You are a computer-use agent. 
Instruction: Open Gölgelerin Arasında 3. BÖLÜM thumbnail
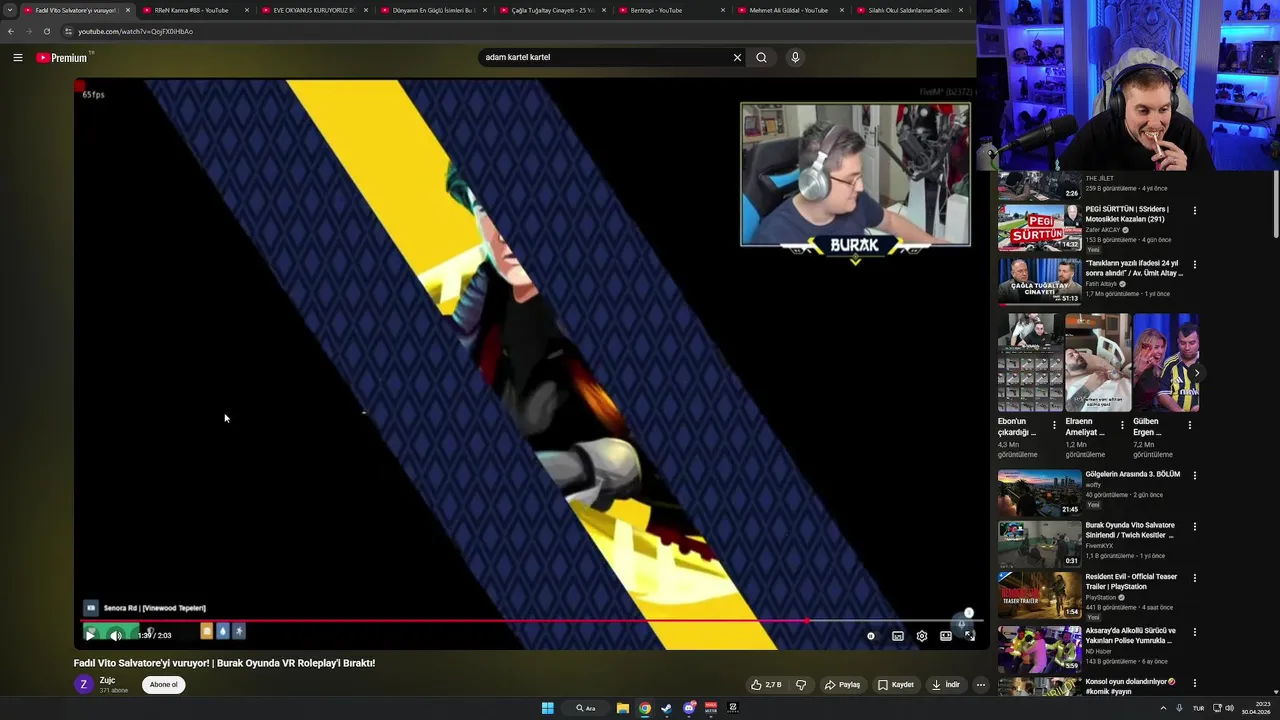(1039, 493)
